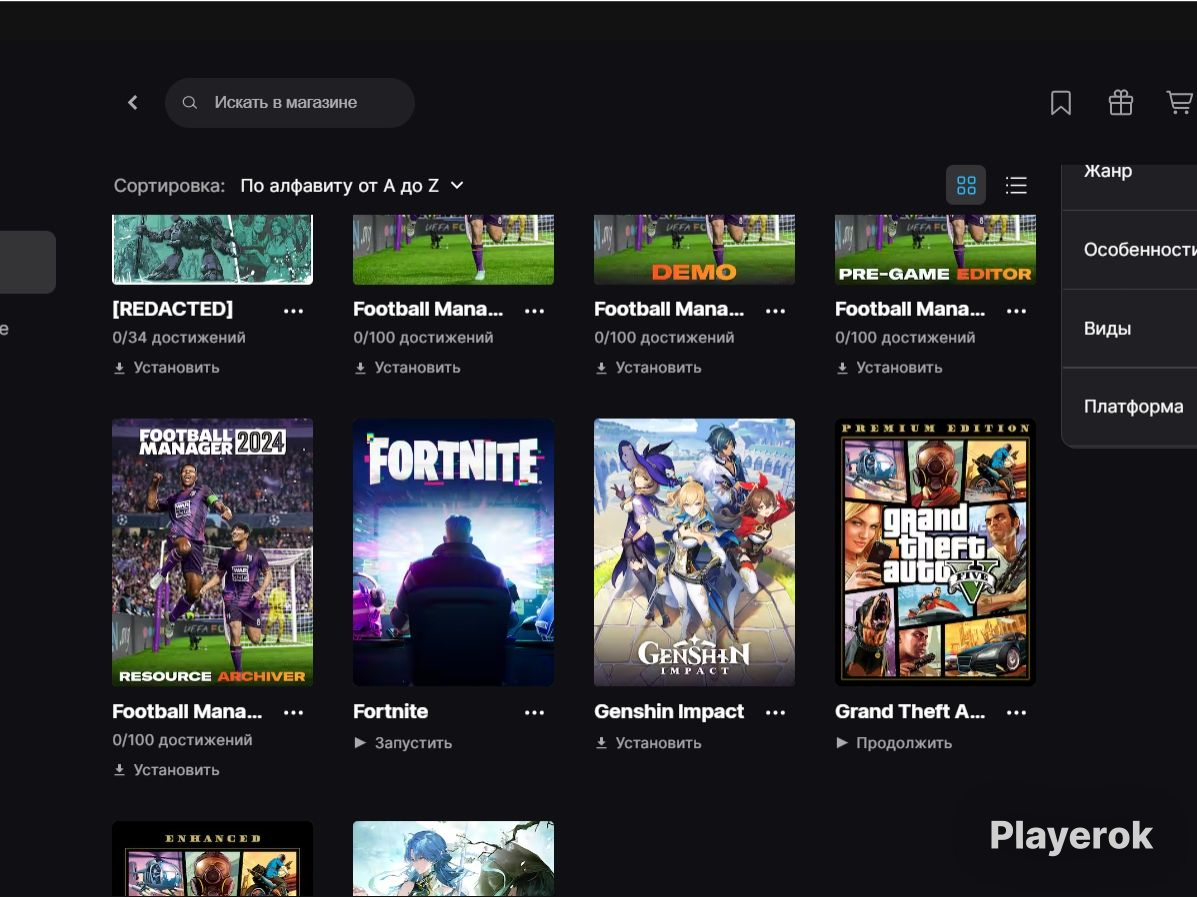The image size is (1197, 897).
Task: Open the GTA Enhanced cover in bottom row
Action: click(x=212, y=859)
